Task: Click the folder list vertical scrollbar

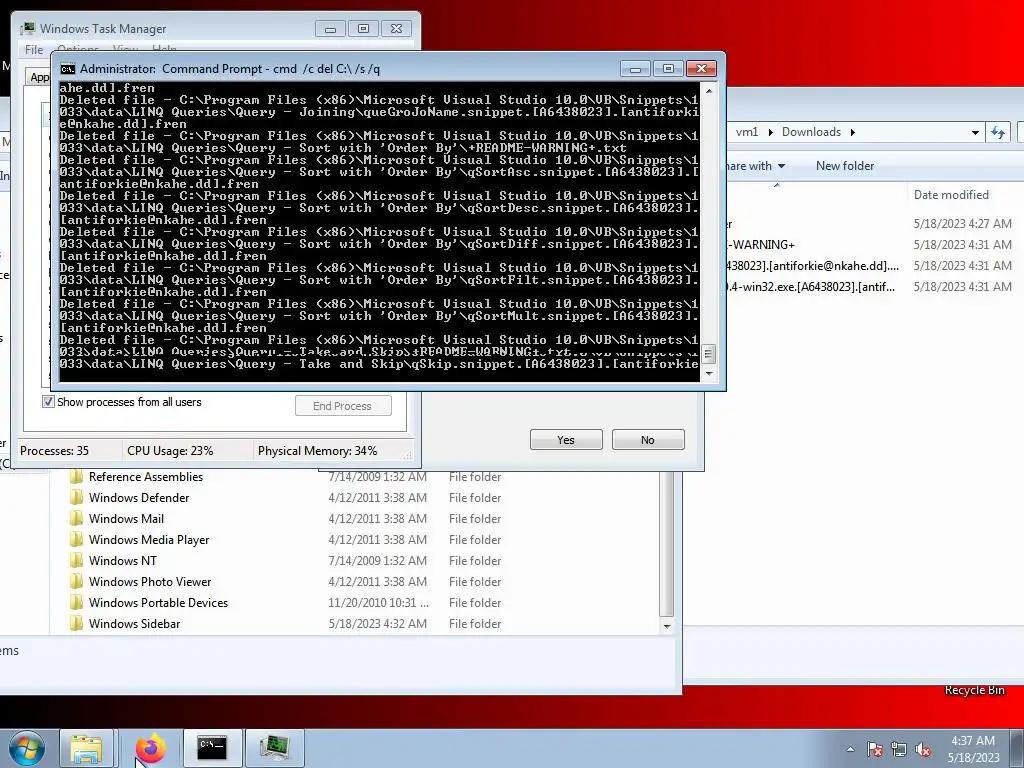Action: 667,543
